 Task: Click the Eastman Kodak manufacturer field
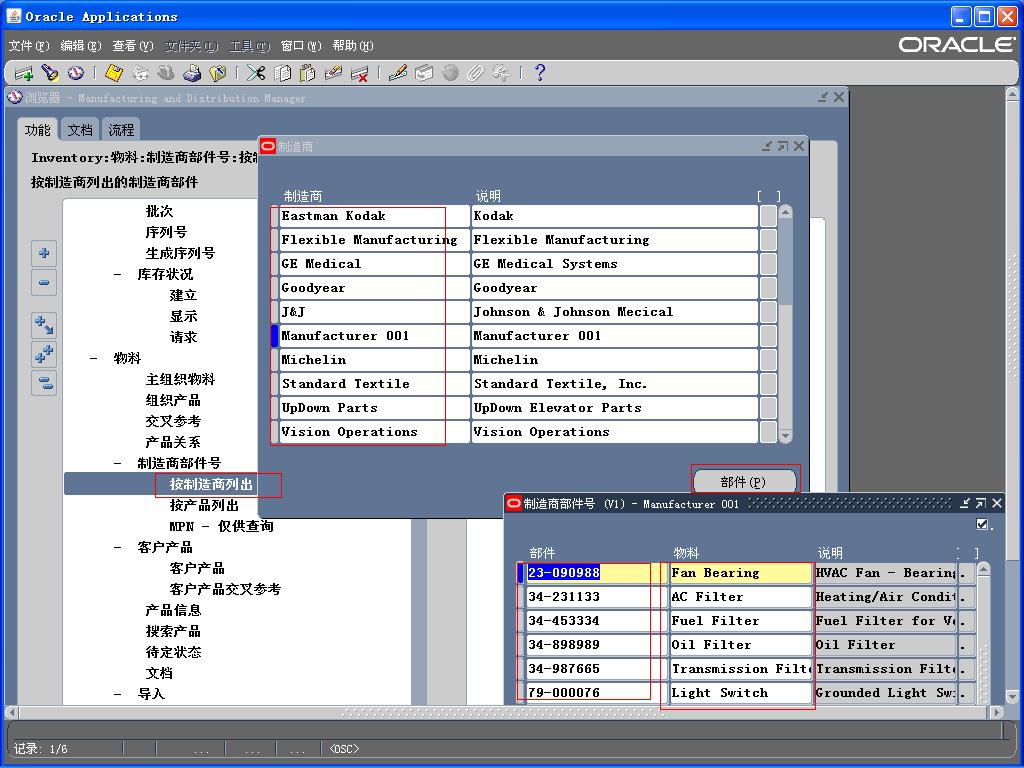tap(374, 216)
